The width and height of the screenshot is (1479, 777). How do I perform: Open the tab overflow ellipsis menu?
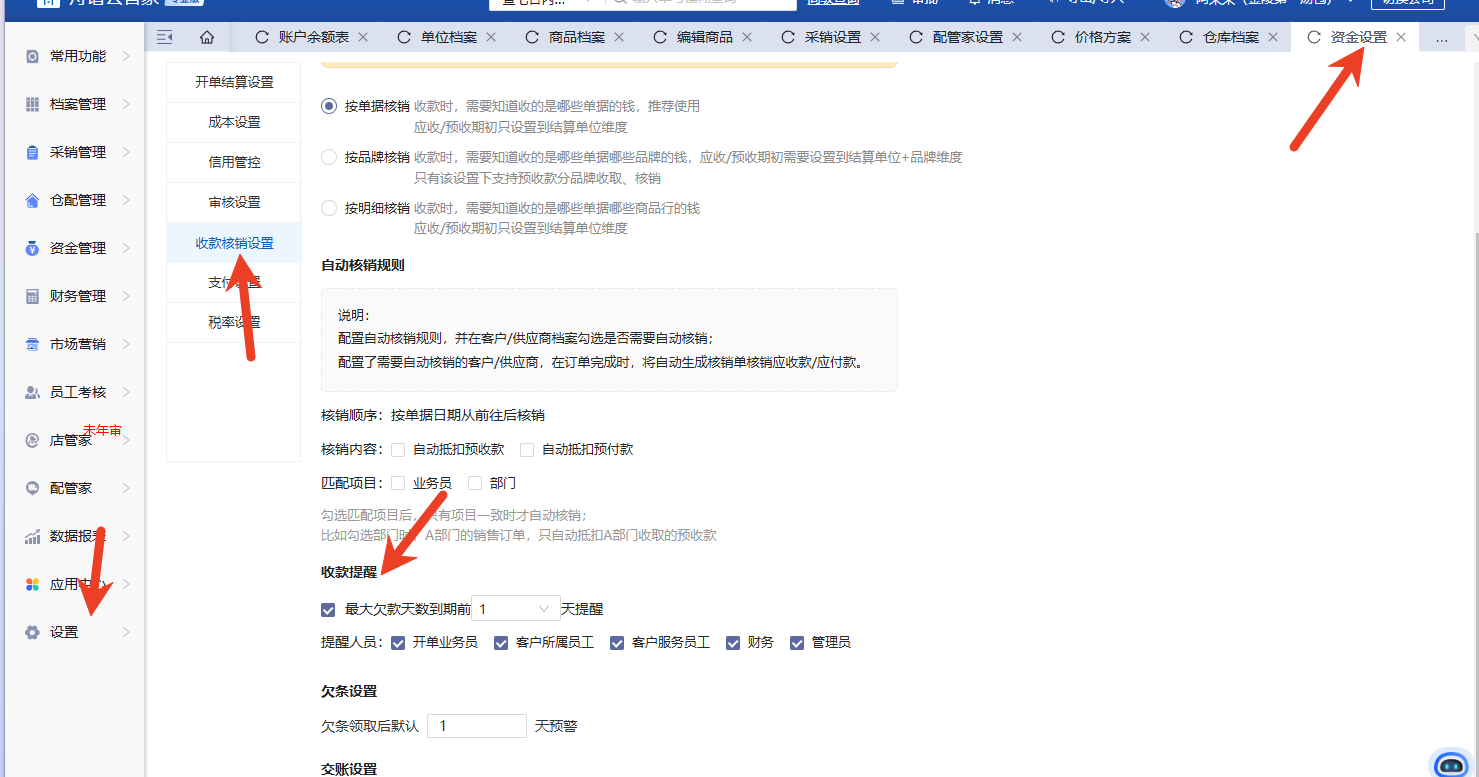[1441, 38]
